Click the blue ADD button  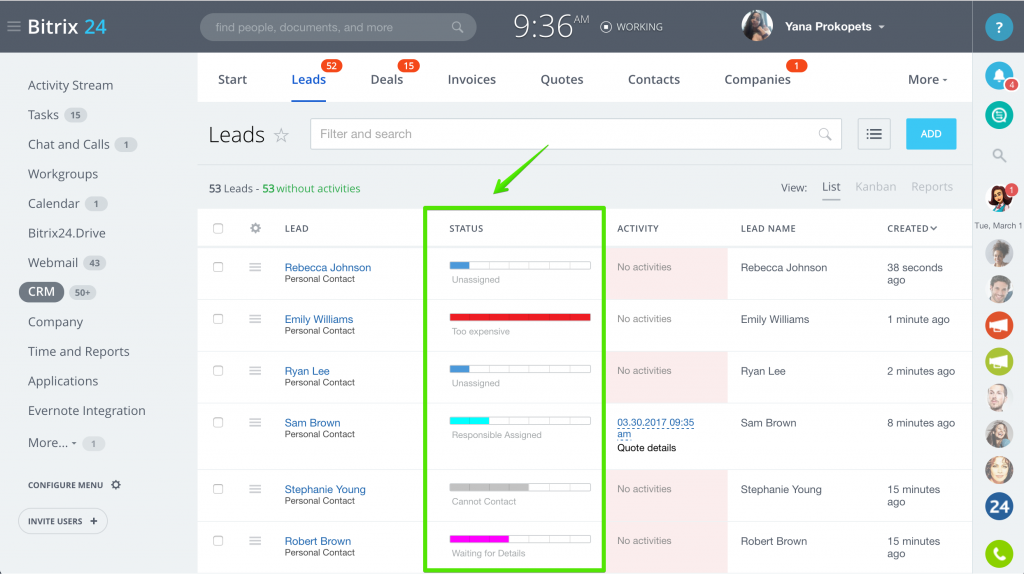point(931,134)
